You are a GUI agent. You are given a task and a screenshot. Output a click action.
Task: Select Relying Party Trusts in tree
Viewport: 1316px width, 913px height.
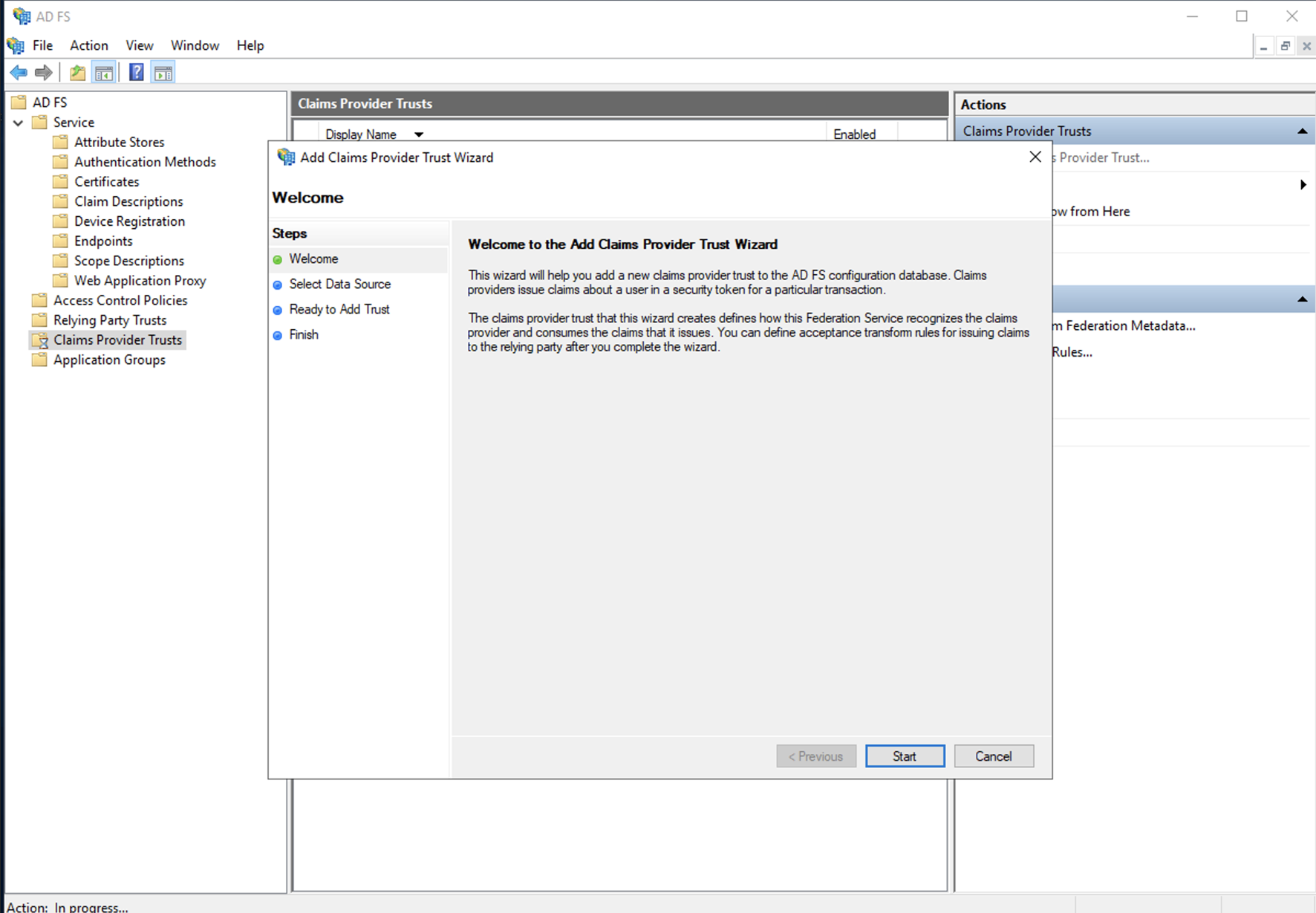coord(110,320)
